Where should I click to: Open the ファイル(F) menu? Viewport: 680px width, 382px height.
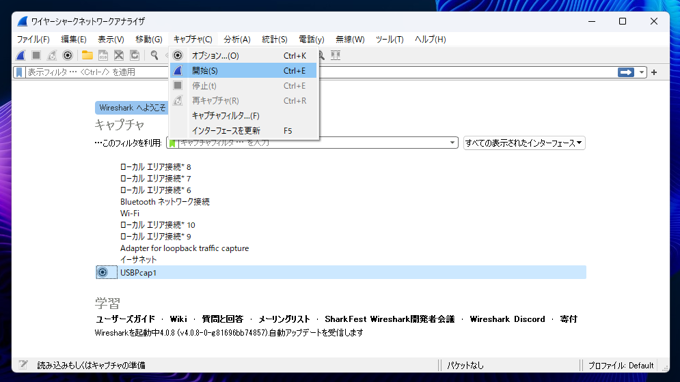point(33,39)
